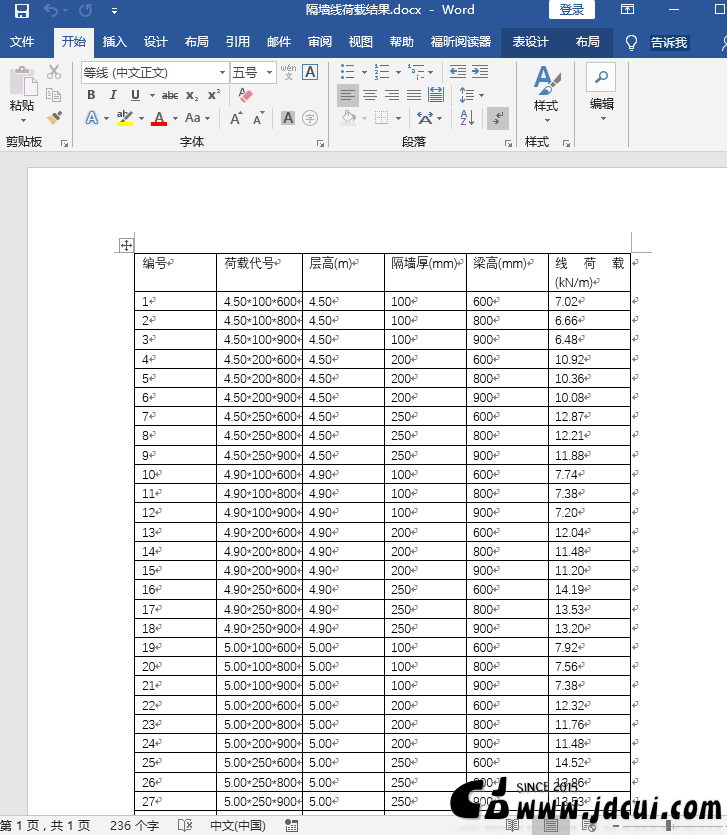Screen dimensions: 727x835
Task: Open the multilevel list button
Action: pyautogui.click(x=416, y=72)
